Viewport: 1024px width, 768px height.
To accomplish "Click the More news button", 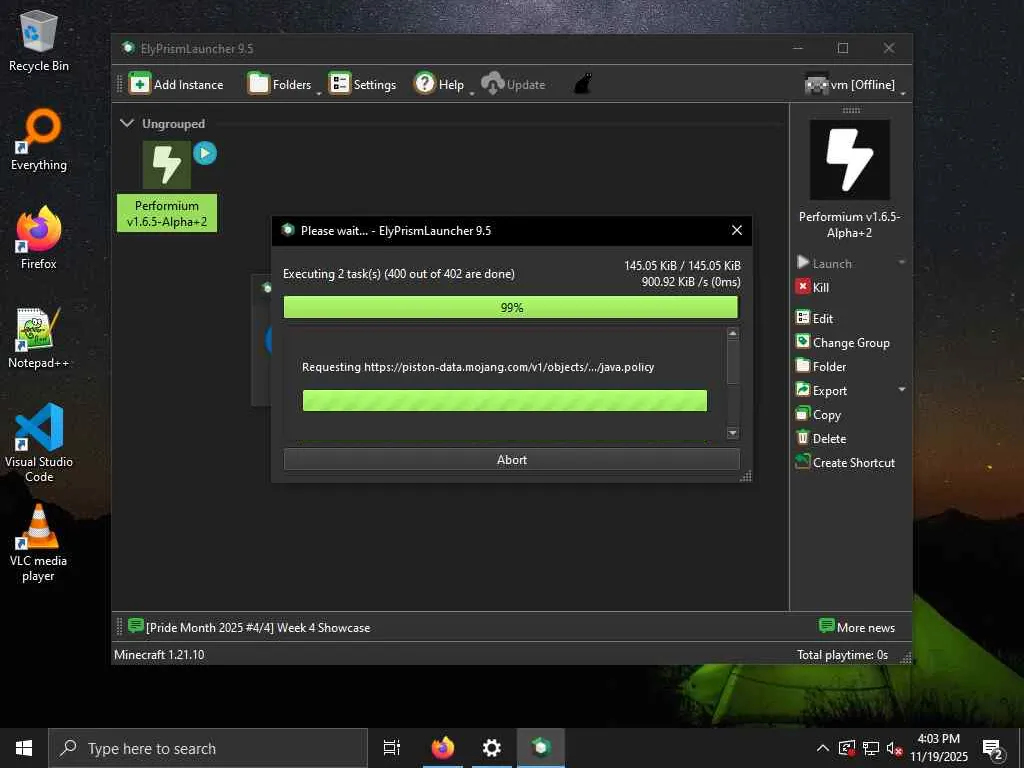I will [x=857, y=627].
